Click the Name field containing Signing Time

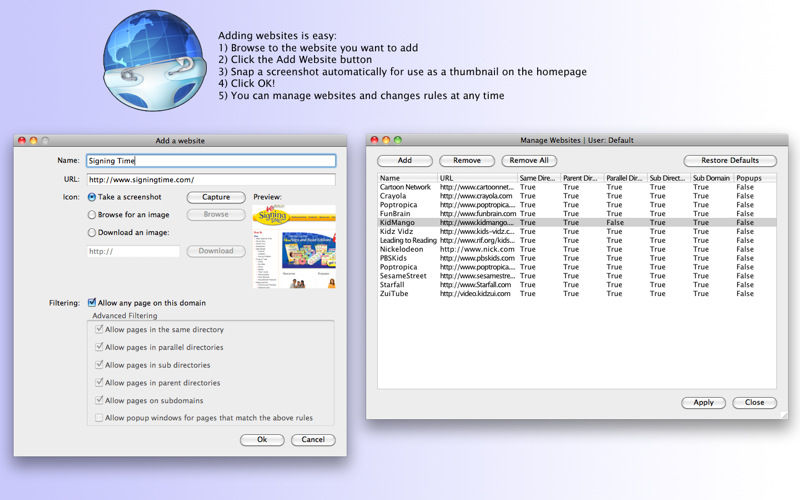211,161
